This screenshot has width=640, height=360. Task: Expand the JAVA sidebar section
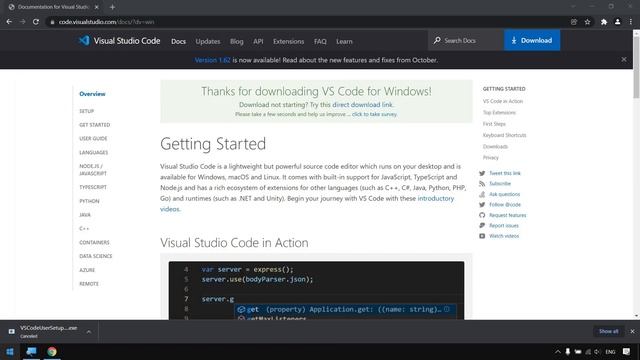(x=85, y=215)
